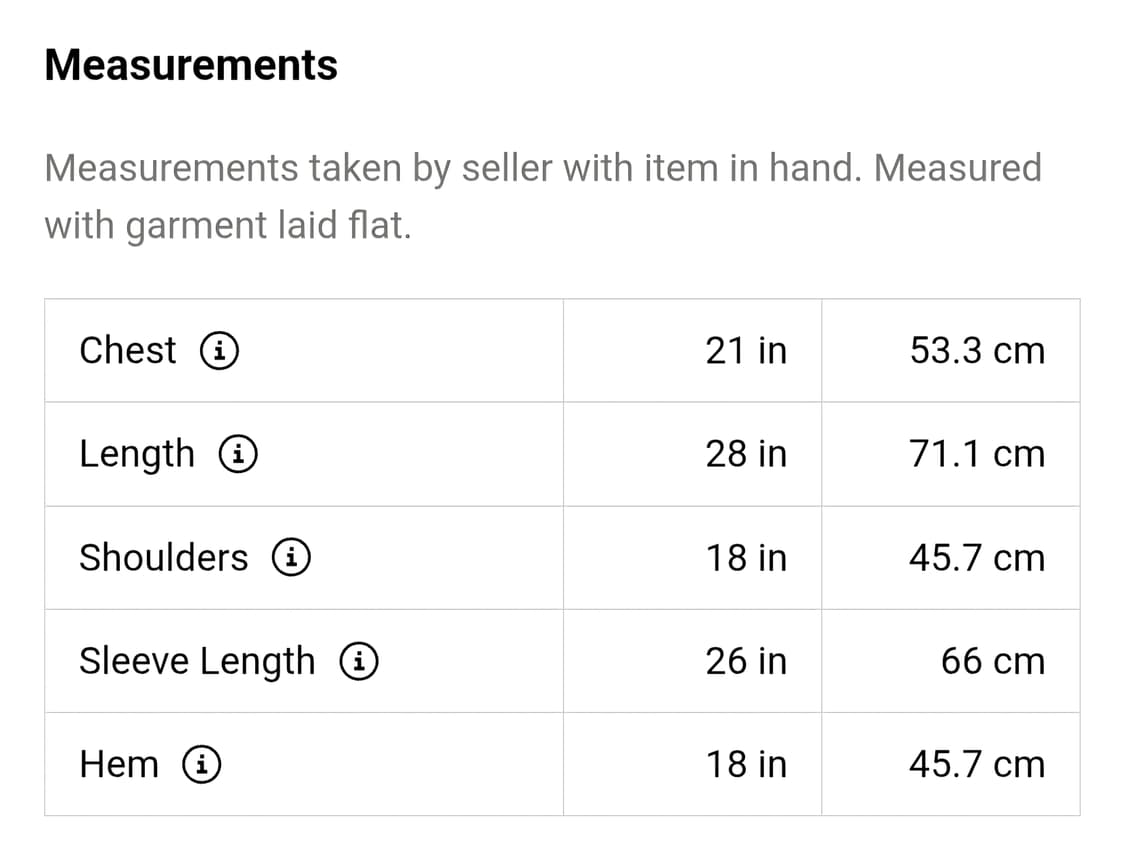The image size is (1125, 854).
Task: Select the 71.1 cm length value
Action: tap(976, 455)
